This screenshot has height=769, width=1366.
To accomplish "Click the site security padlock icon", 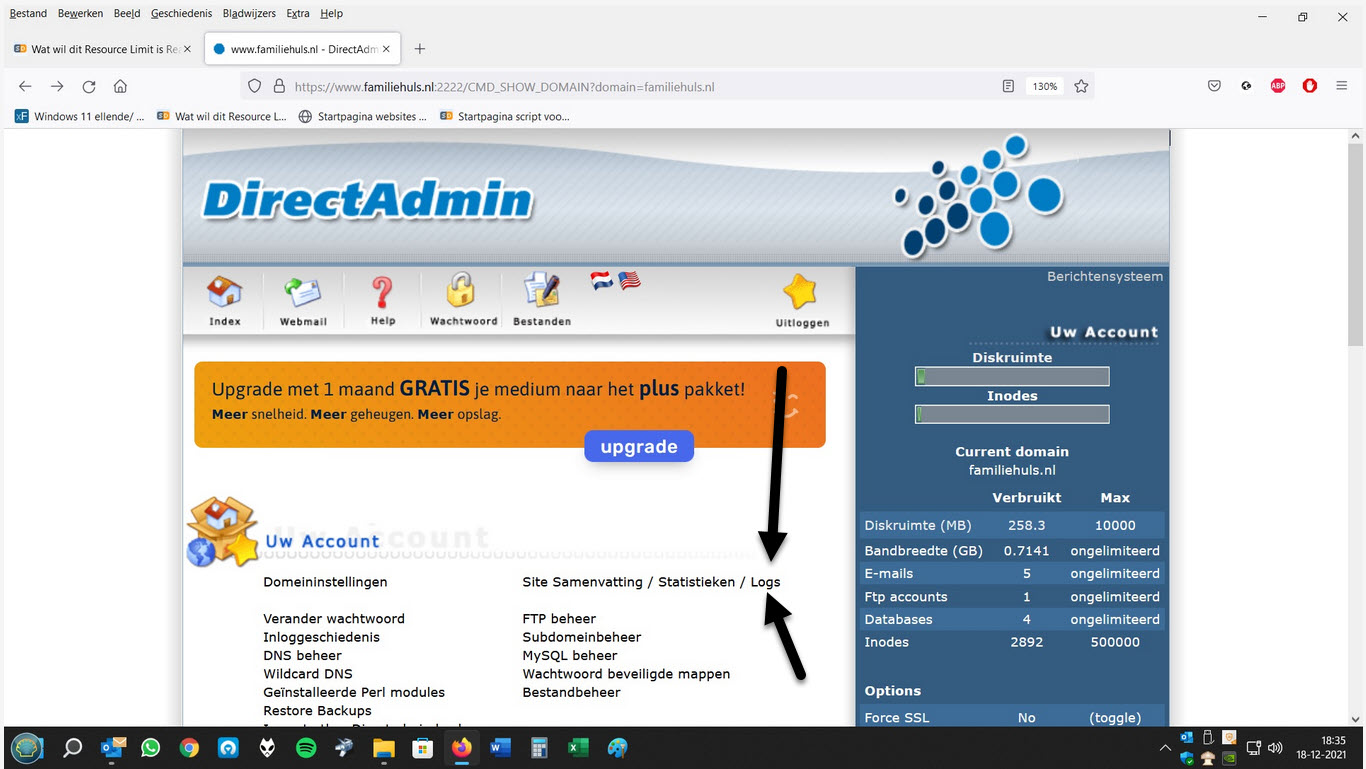I will click(279, 86).
